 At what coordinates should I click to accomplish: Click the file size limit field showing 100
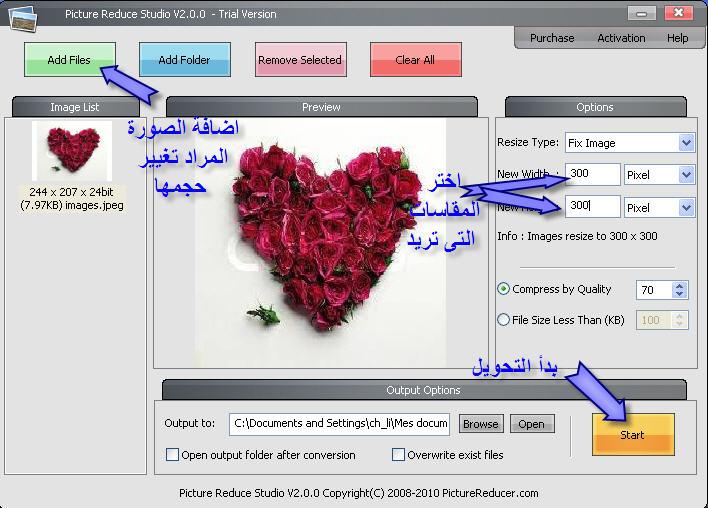coord(654,320)
